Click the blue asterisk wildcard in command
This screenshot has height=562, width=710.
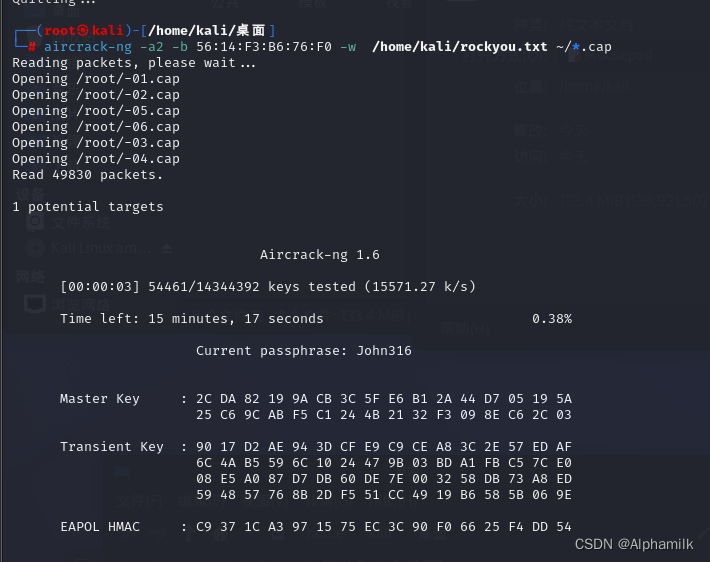click(x=576, y=46)
